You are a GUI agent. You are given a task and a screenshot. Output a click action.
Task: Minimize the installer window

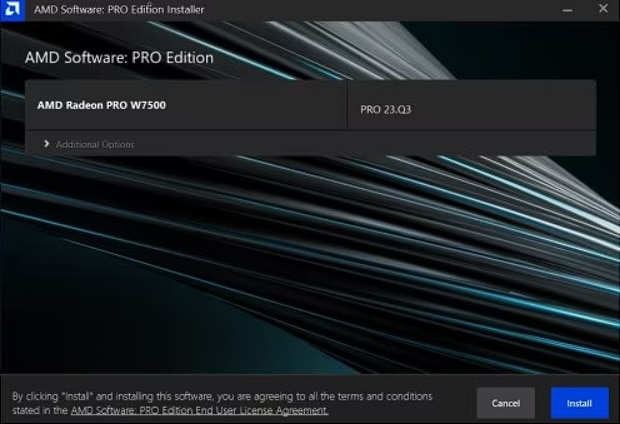[568, 10]
